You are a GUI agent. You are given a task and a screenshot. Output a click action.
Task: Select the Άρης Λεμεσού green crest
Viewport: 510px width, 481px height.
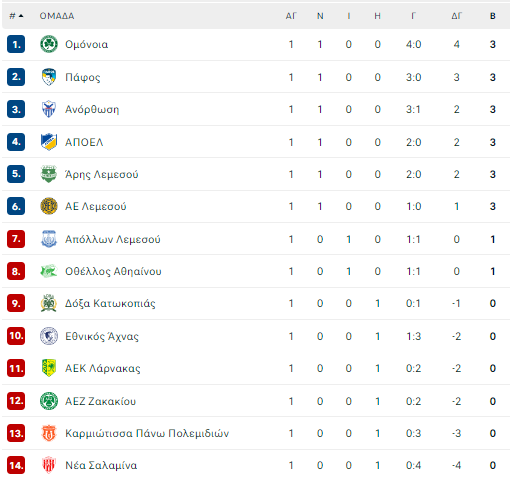pos(49,174)
